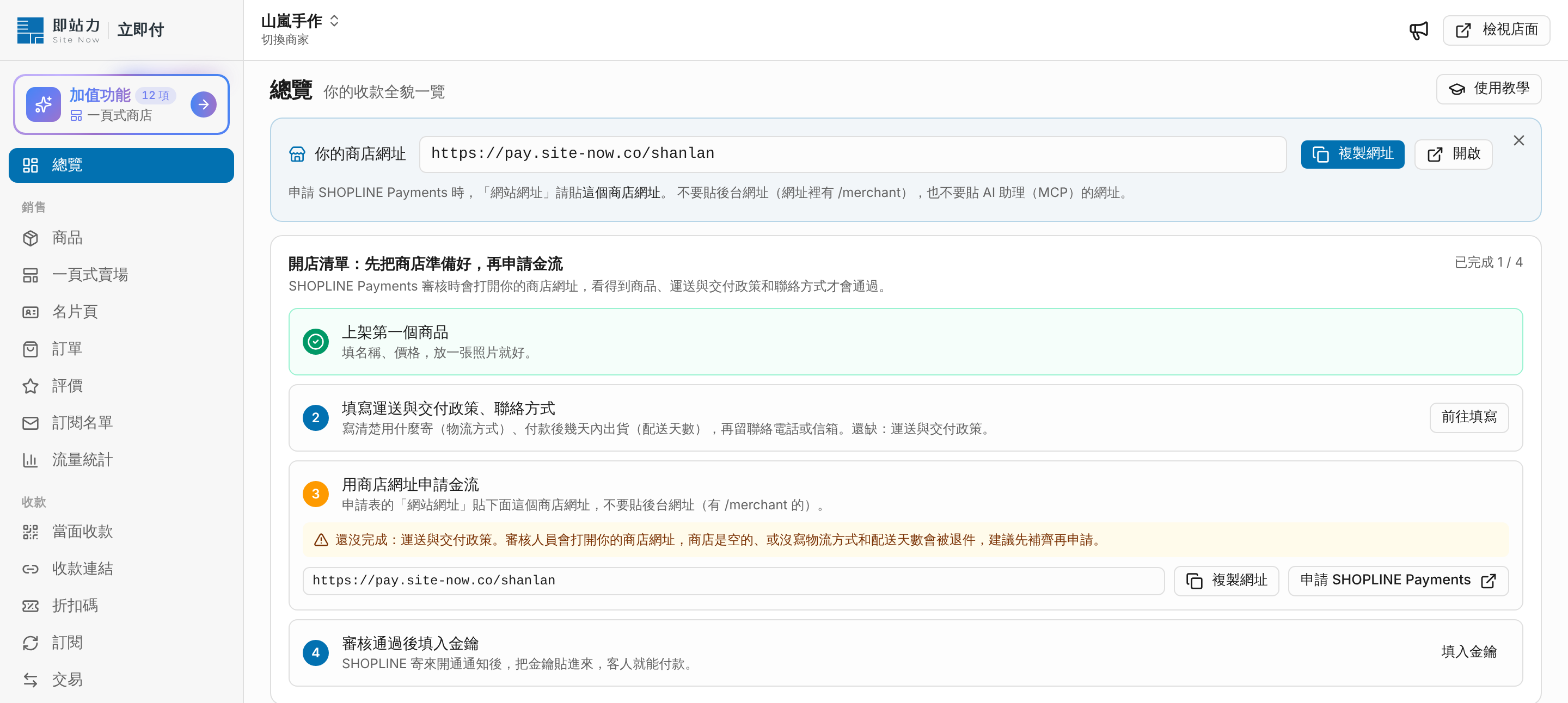
Task: Open 名片頁 in sidebar
Action: click(x=121, y=312)
